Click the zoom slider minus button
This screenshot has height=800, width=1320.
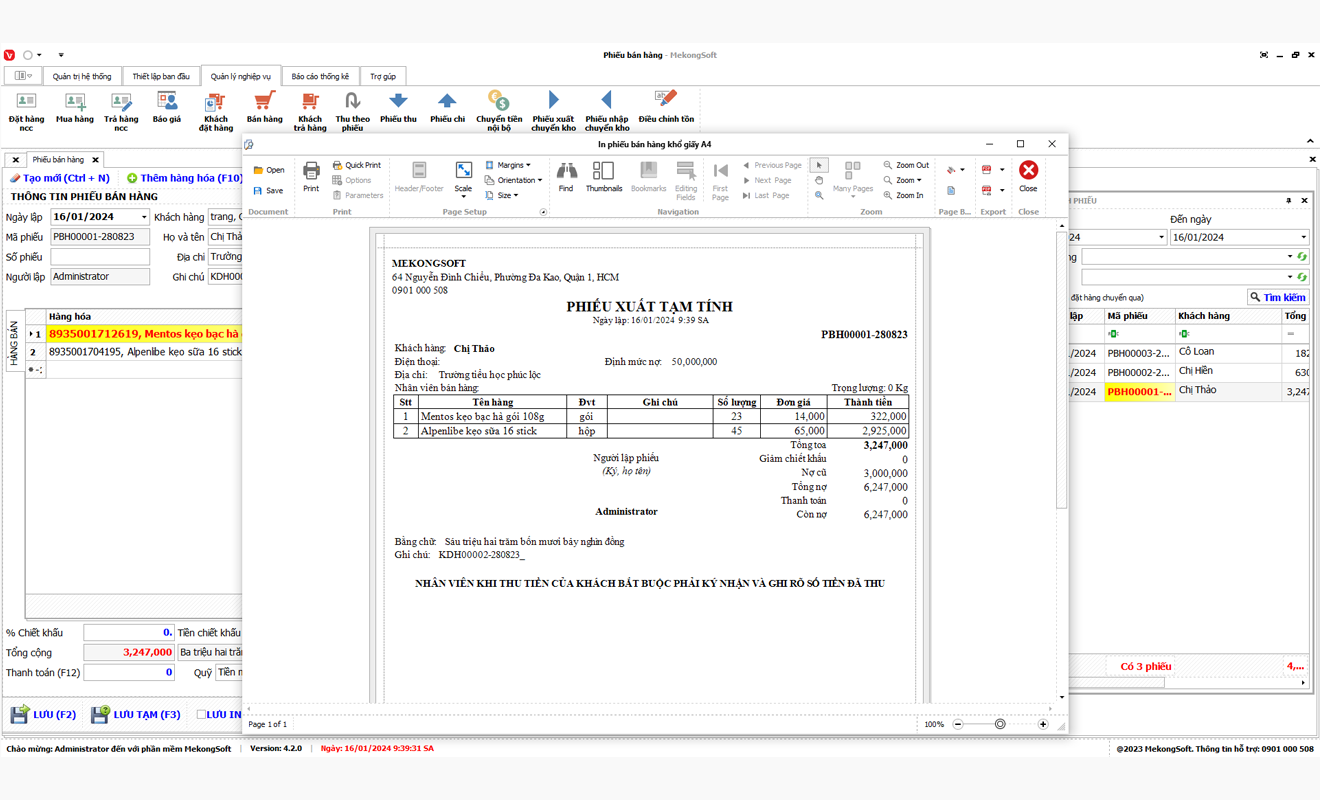pyautogui.click(x=958, y=724)
